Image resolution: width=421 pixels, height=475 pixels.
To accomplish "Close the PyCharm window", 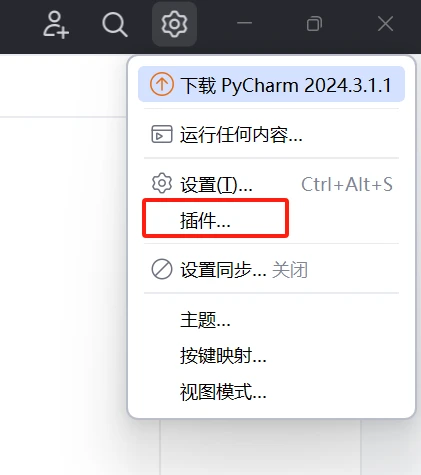I will coord(385,24).
